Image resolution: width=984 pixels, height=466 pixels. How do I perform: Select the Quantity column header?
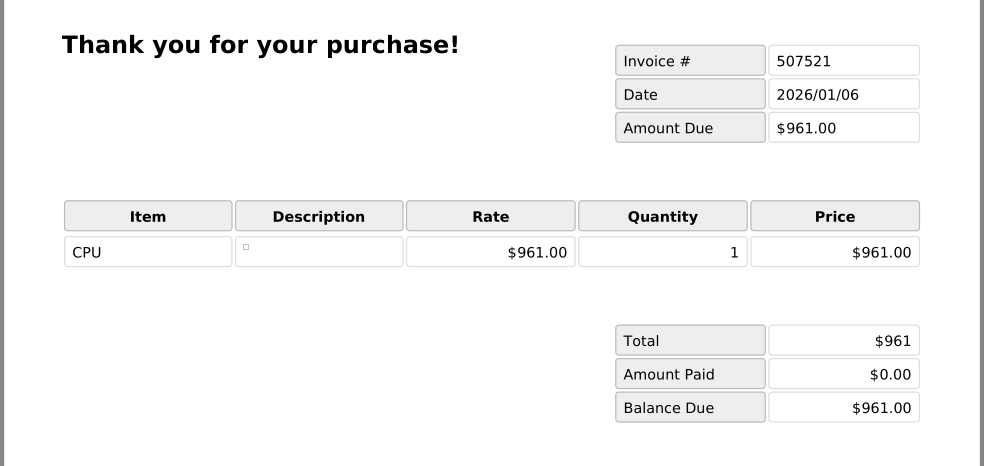pos(663,216)
